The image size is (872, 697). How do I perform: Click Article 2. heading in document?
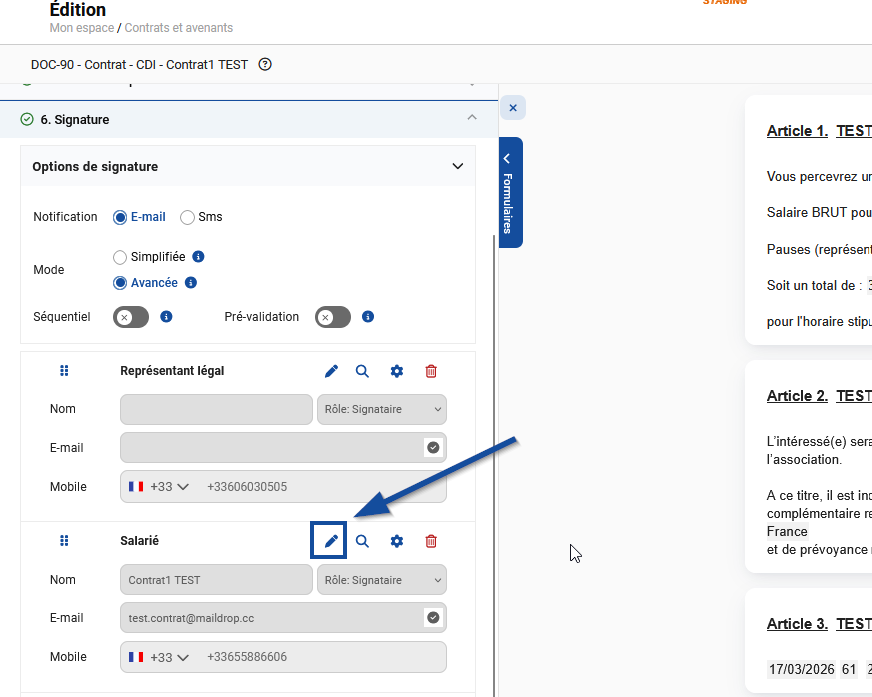point(797,396)
